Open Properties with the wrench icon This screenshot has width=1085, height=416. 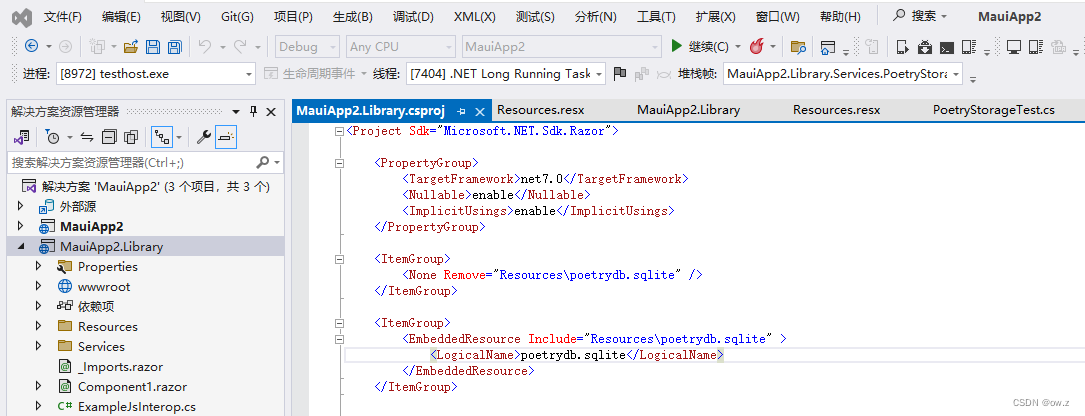203,136
